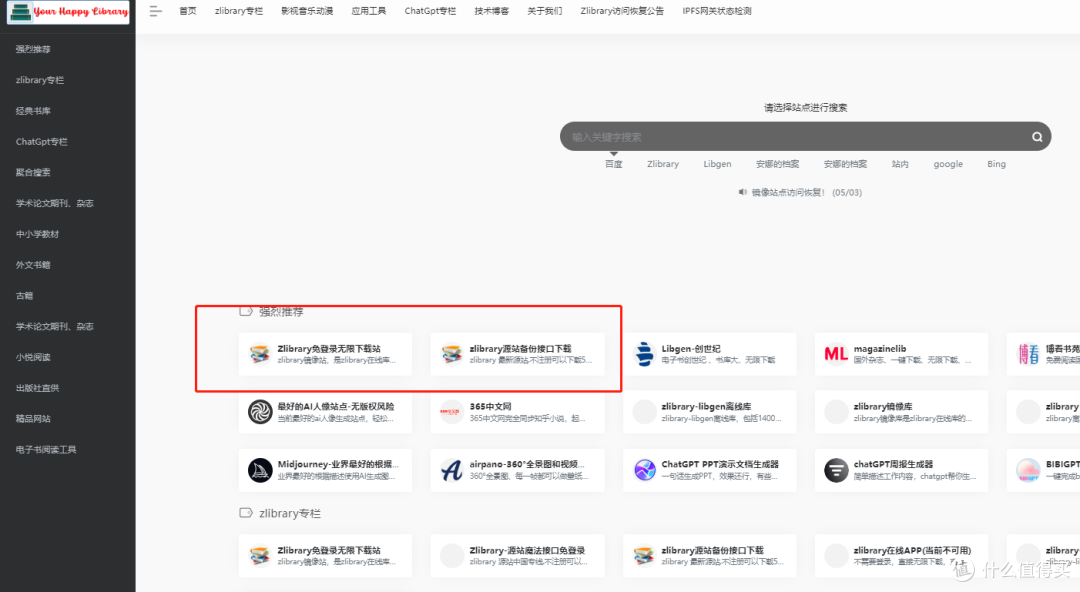The image size is (1080, 592).
Task: Click the book icon of zlibrary源站备份接口下载 under zlibrary专栏 heading
Action: [644, 555]
